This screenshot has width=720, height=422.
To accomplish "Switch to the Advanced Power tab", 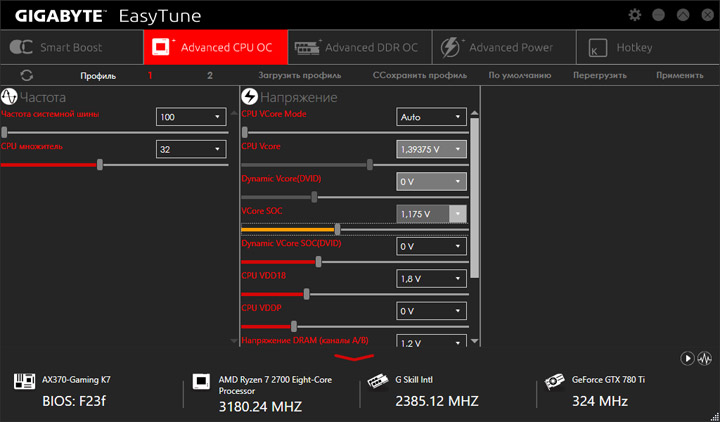I will tap(504, 47).
